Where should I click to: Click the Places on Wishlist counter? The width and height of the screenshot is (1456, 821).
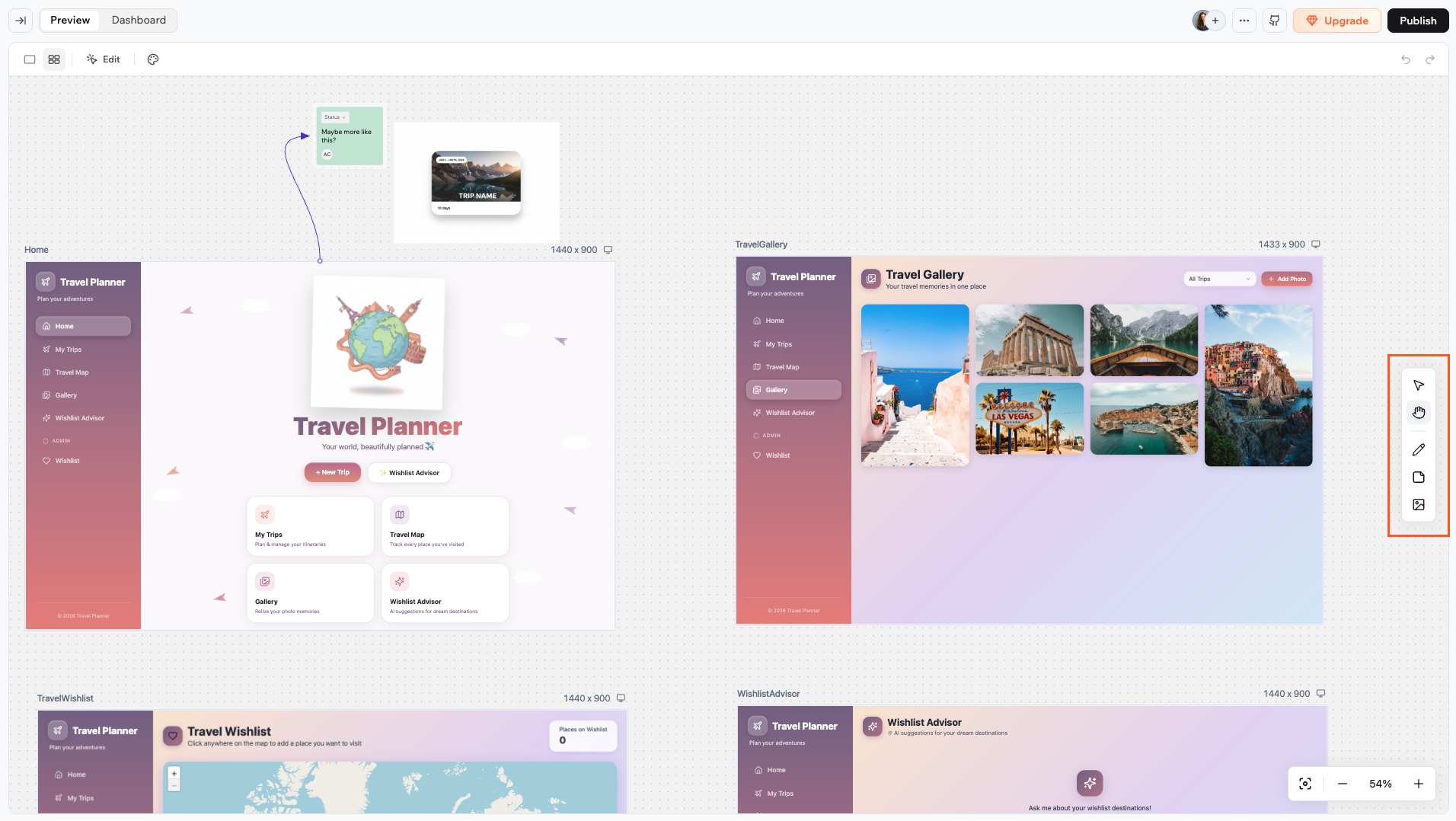[x=583, y=736]
